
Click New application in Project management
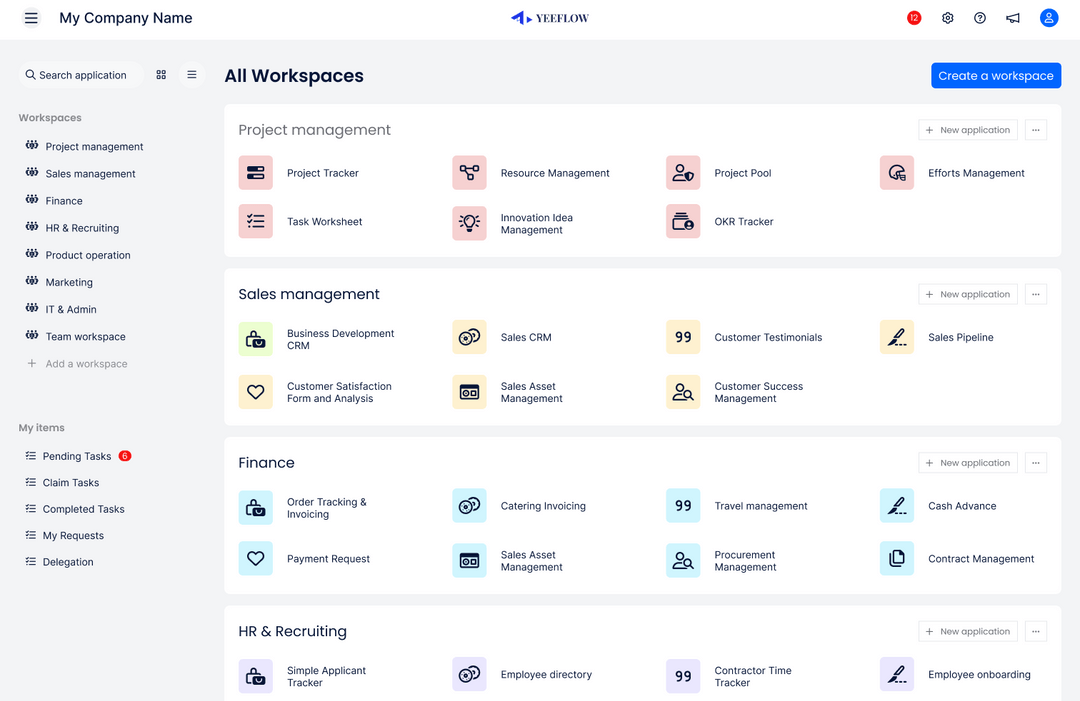(x=967, y=129)
